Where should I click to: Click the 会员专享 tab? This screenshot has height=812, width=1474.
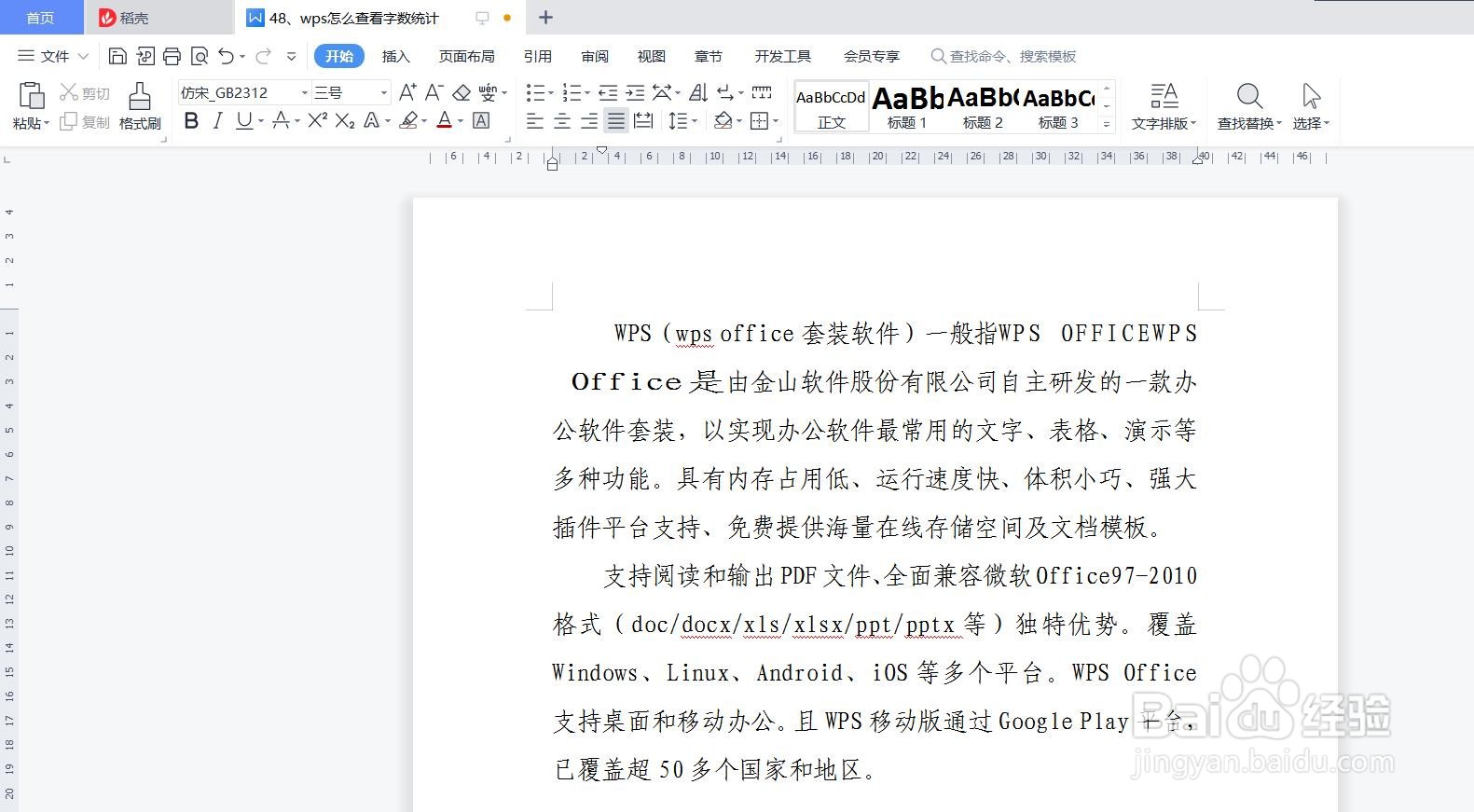(872, 56)
